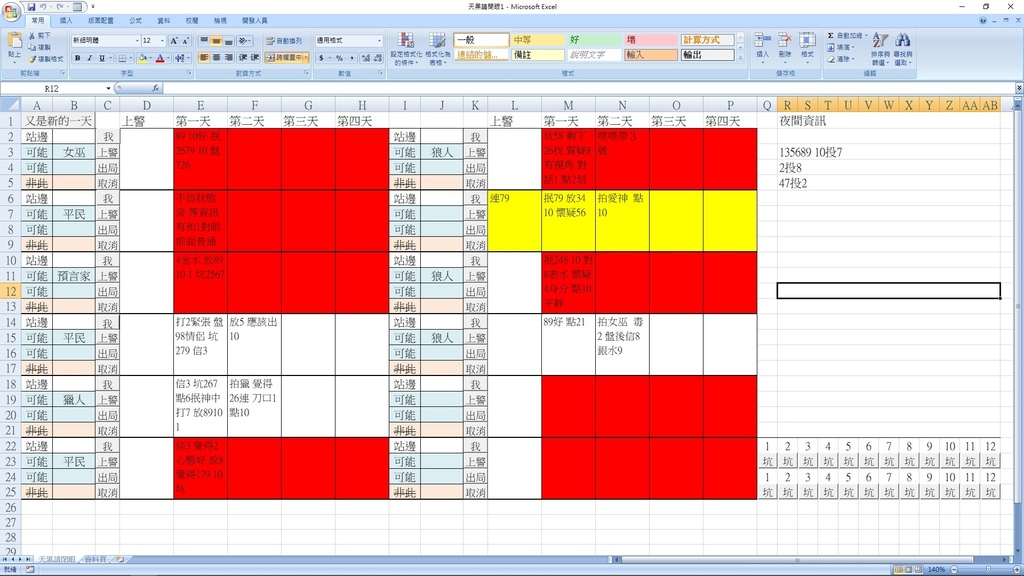
Task: Open the 公式 ribbon tab
Action: pos(135,20)
